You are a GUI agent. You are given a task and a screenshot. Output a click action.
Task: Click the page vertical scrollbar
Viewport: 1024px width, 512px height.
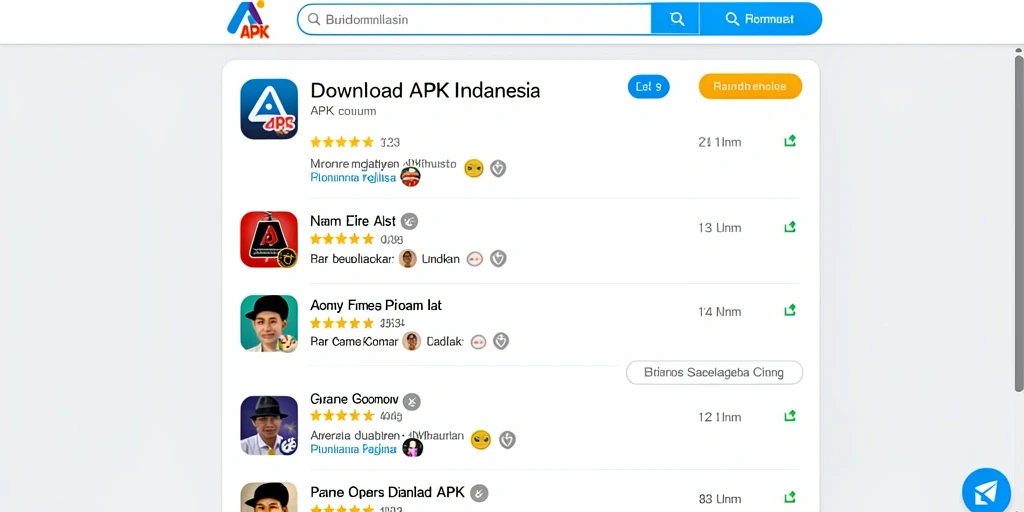[1019, 223]
